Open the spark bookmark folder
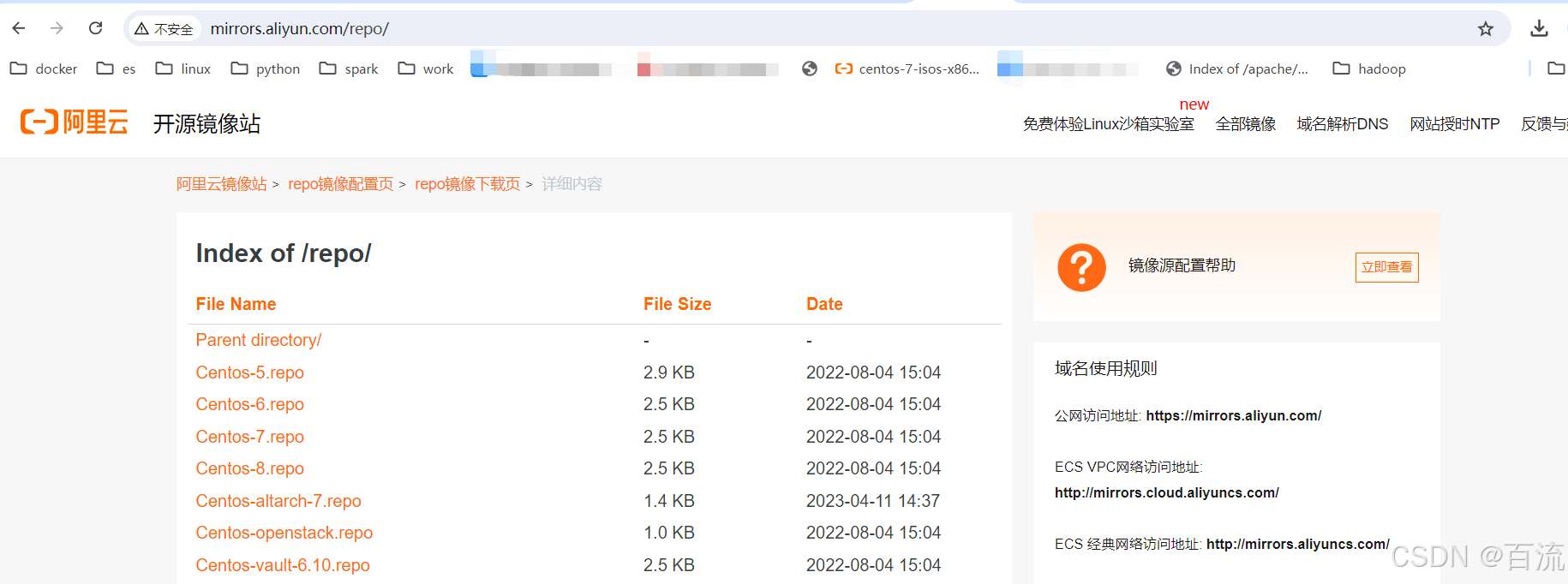This screenshot has width=1568, height=584. (349, 69)
